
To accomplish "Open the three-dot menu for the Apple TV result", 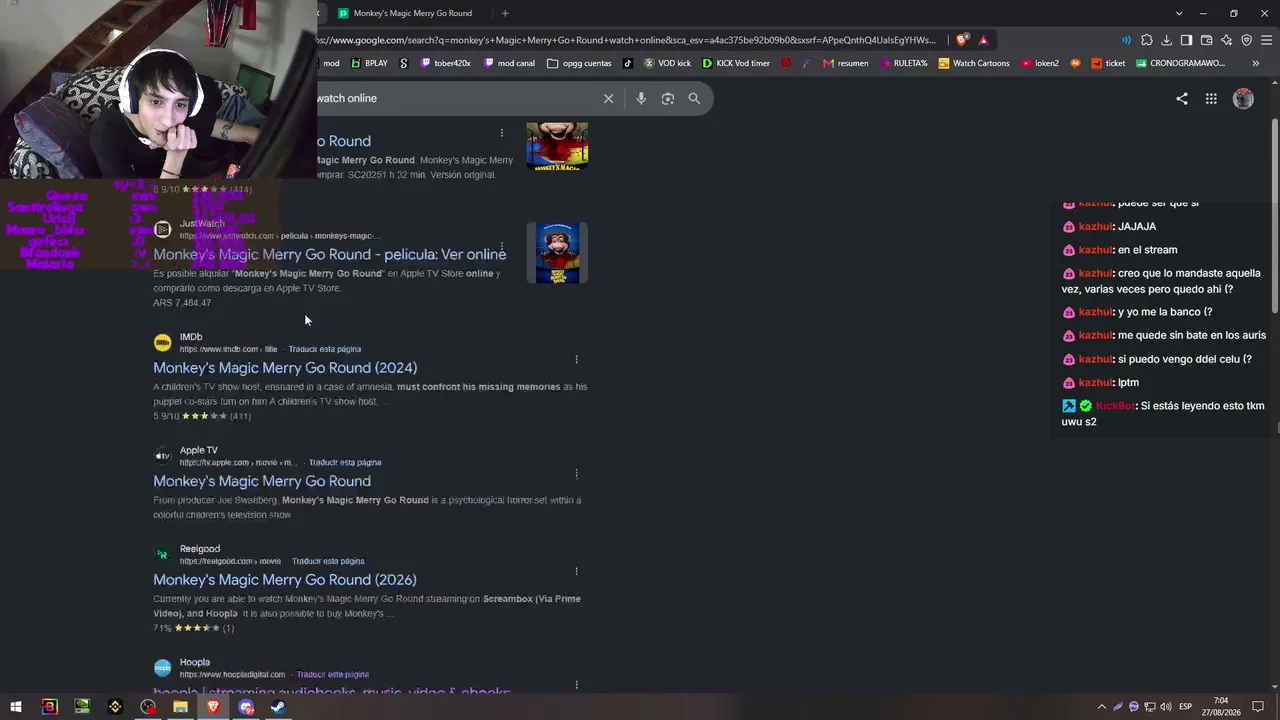I will (x=576, y=473).
